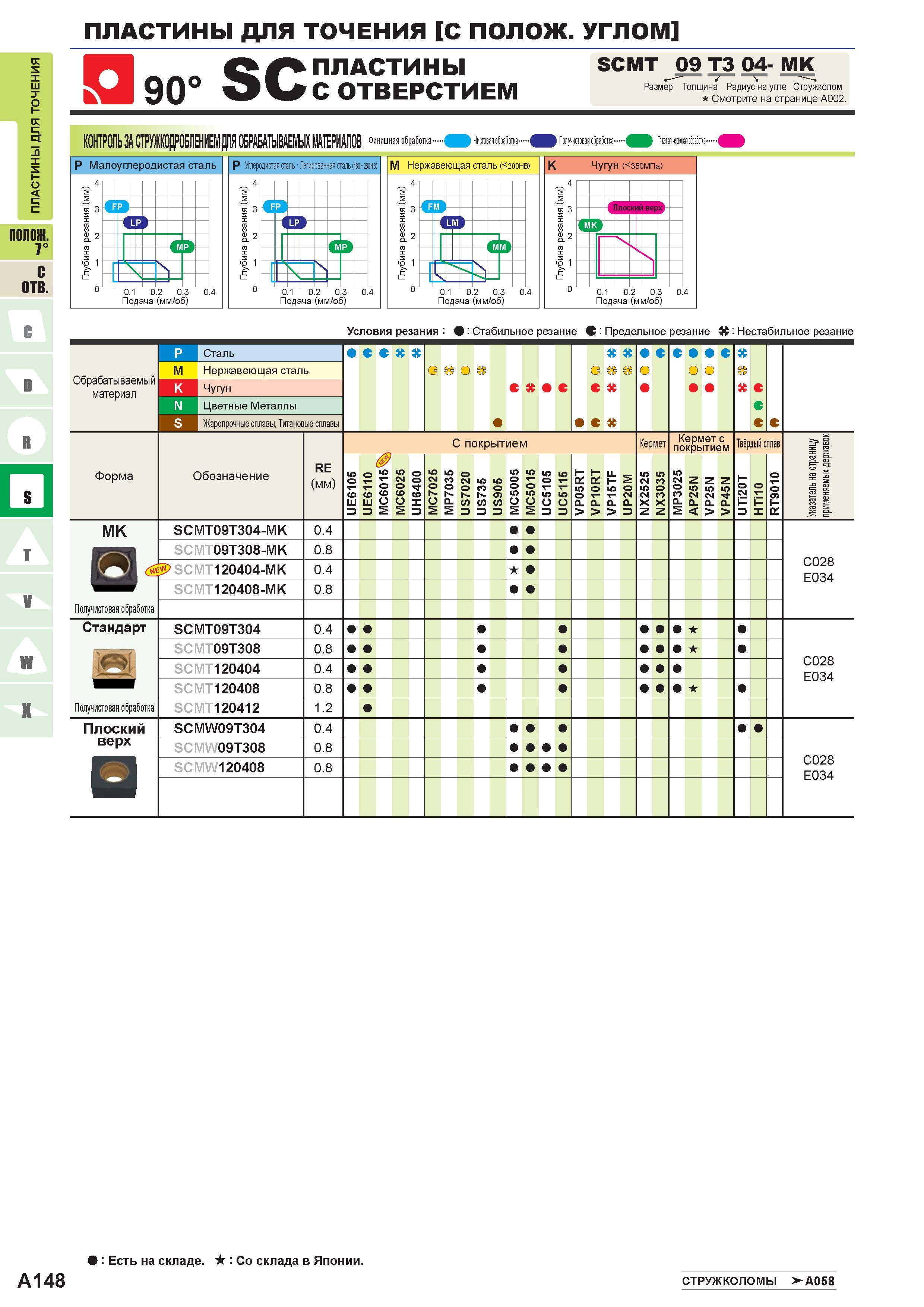Select the V insert shape side tab
924x1307 pixels.
pyautogui.click(x=26, y=601)
